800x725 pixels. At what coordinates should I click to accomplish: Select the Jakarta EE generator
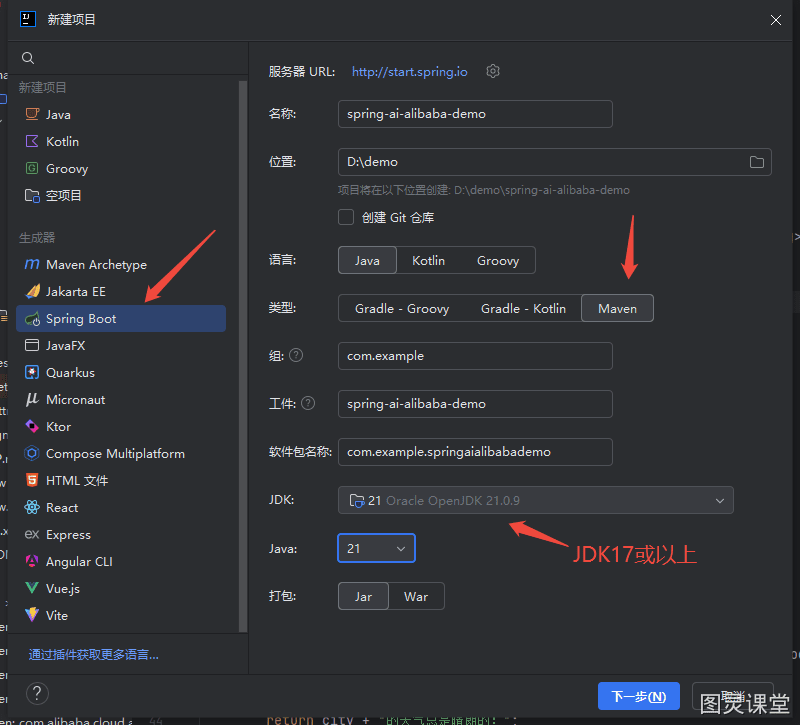click(x=121, y=291)
